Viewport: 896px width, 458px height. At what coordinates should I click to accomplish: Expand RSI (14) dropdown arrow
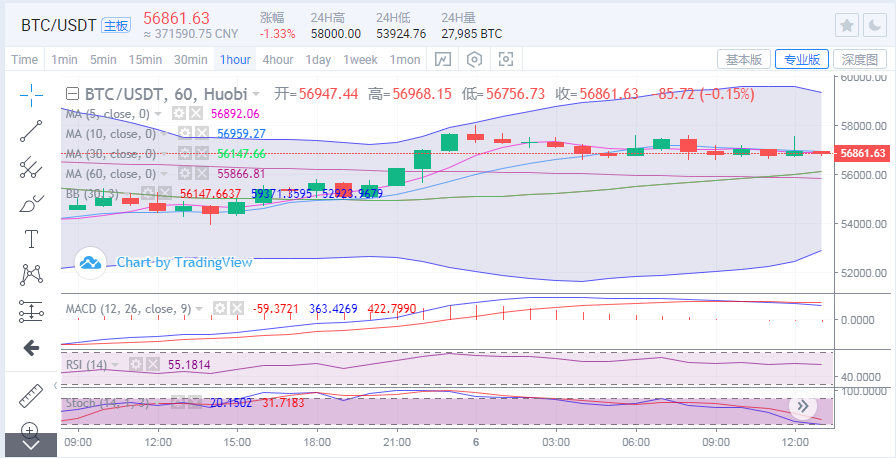point(116,365)
